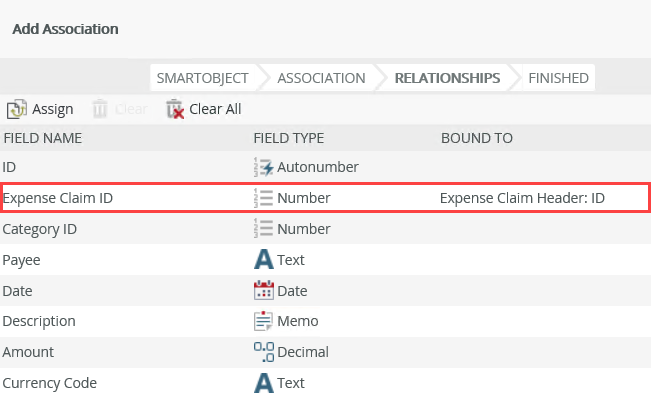This screenshot has width=651, height=396.
Task: Click the calendar icon in Date row
Action: coord(264,290)
